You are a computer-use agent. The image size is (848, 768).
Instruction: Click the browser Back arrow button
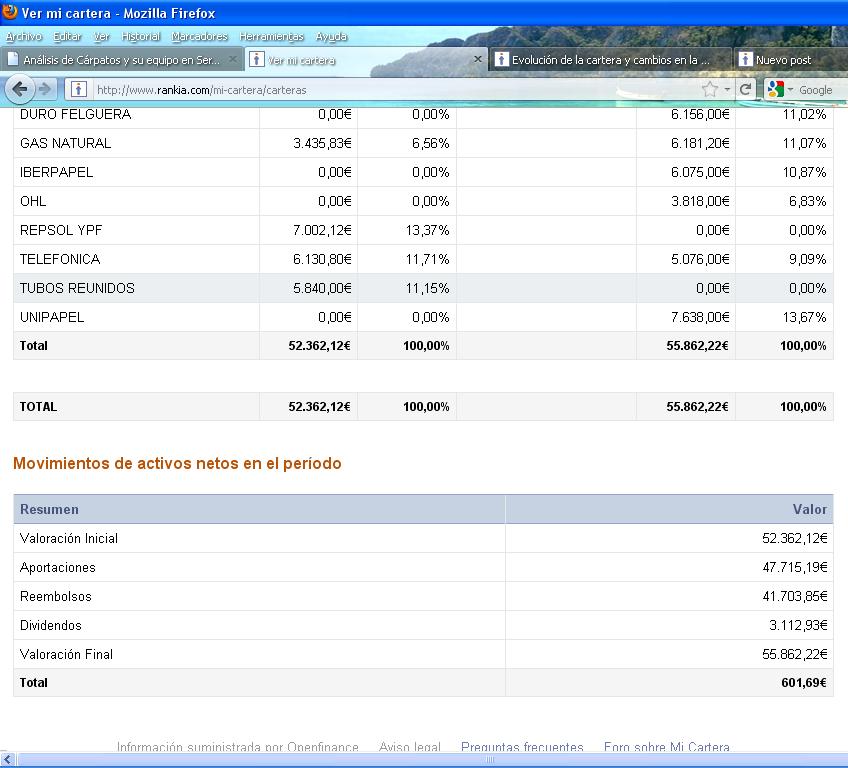click(x=19, y=89)
